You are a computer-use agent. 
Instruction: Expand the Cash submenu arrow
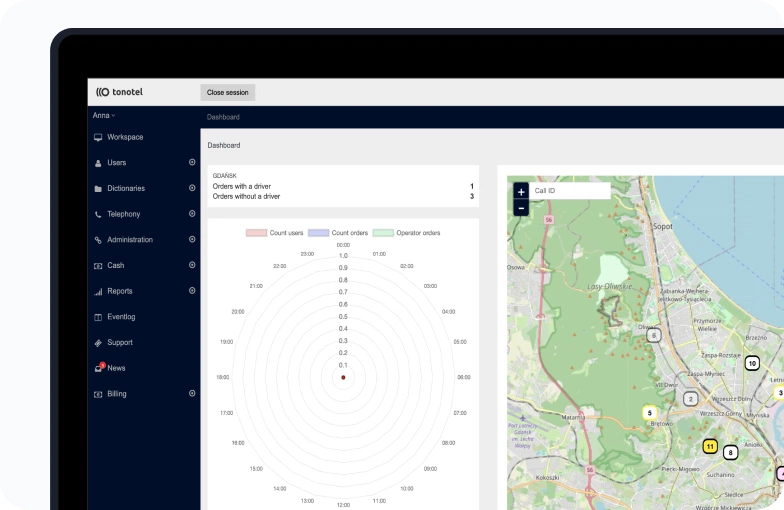coord(192,265)
